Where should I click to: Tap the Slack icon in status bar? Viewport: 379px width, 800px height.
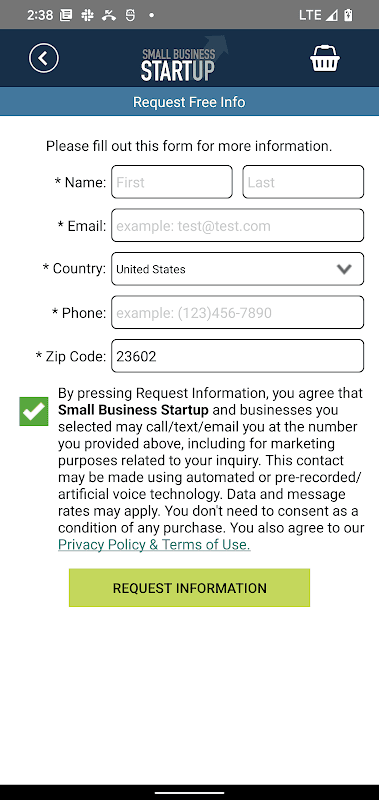[87, 15]
